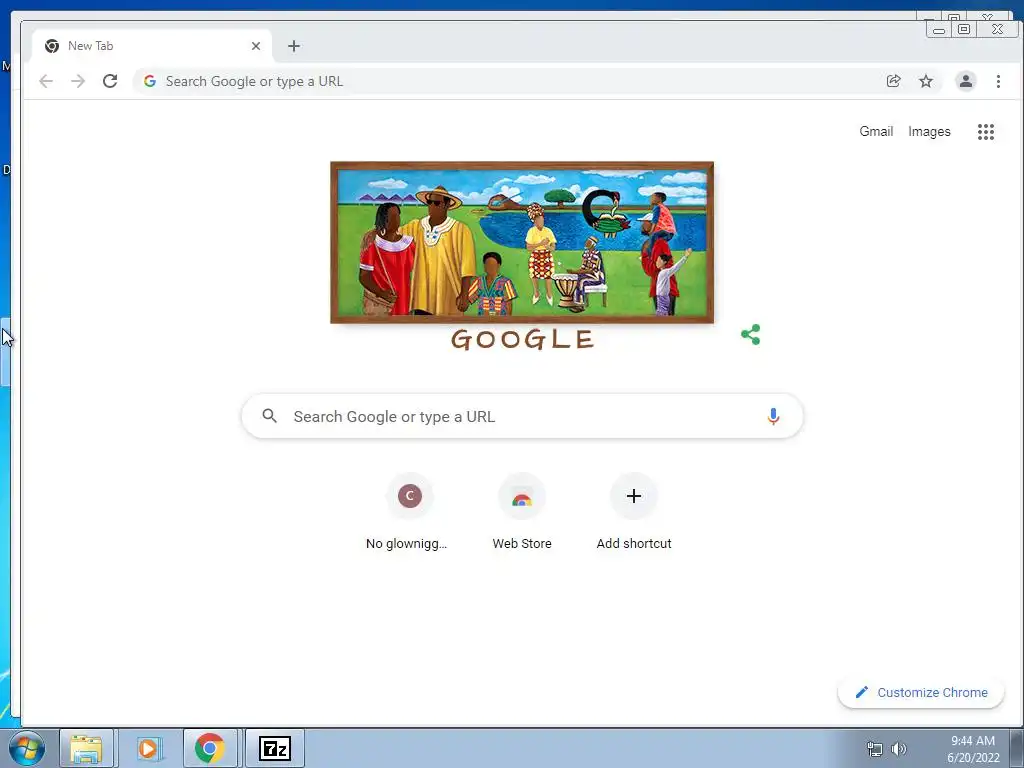Open the Web Store shortcut
The image size is (1024, 768).
pyautogui.click(x=522, y=513)
